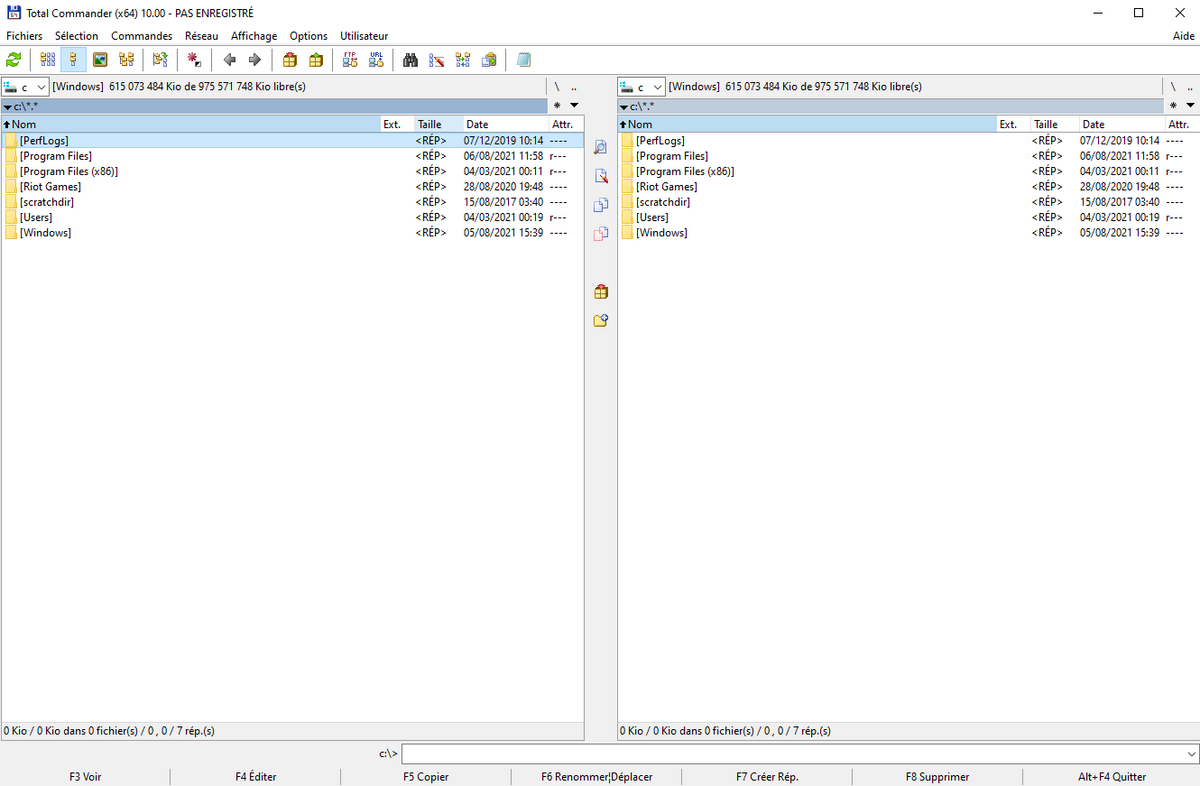Unpack files using the green-arrow box icon
Image resolution: width=1200 pixels, height=786 pixels.
click(x=316, y=60)
